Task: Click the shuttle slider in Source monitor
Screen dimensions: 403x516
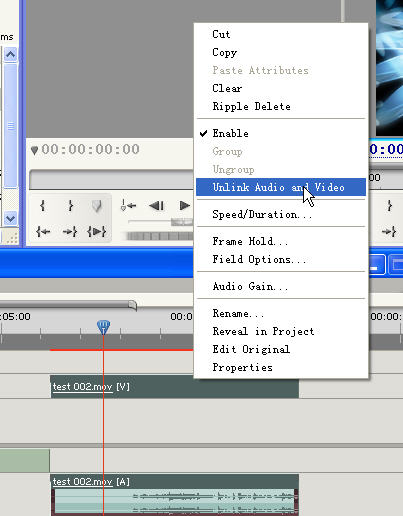Action: [x=182, y=222]
